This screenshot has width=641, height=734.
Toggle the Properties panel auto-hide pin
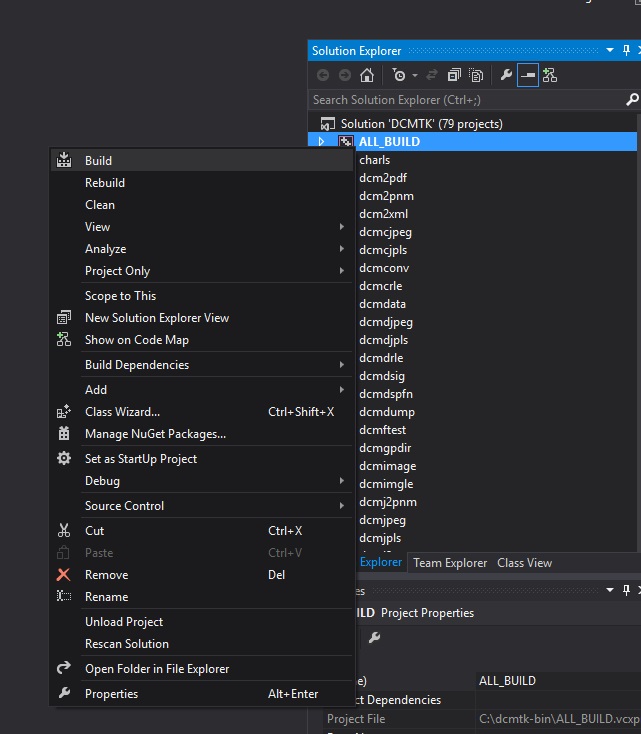point(626,590)
